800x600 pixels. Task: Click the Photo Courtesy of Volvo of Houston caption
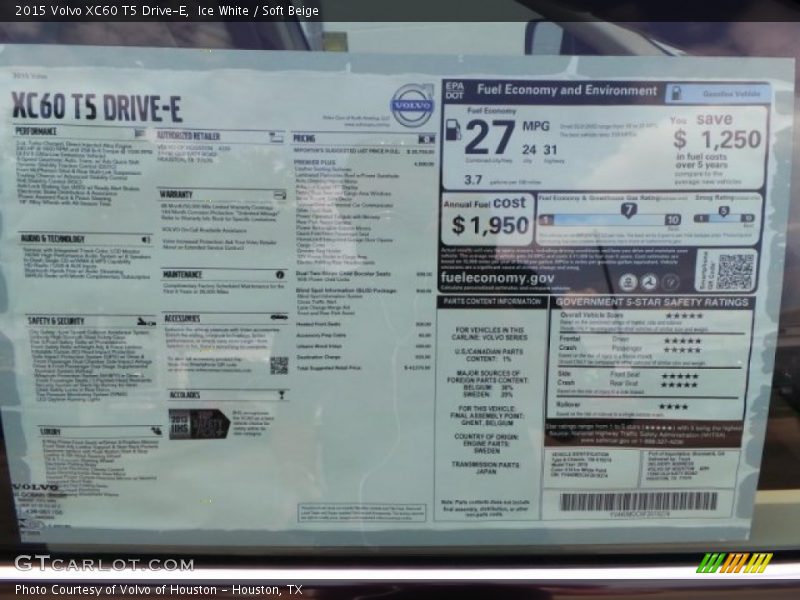click(x=159, y=590)
